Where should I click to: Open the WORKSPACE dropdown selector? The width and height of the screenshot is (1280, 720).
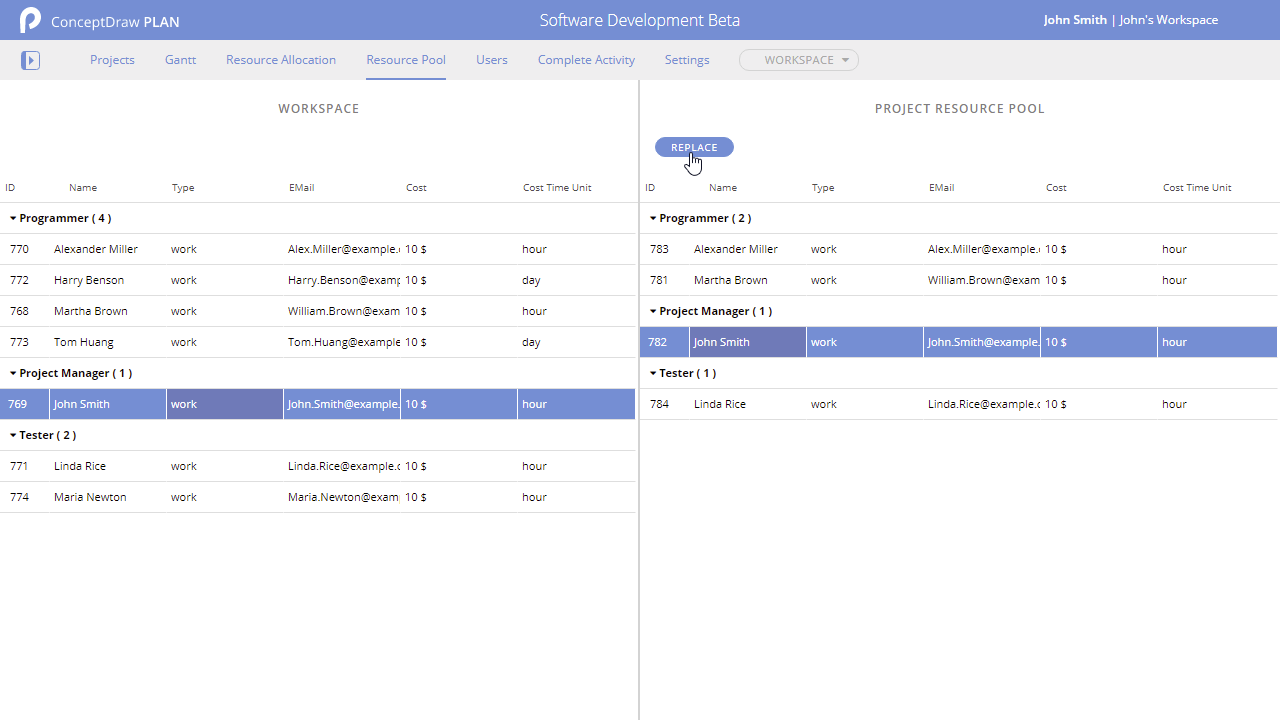(x=799, y=60)
